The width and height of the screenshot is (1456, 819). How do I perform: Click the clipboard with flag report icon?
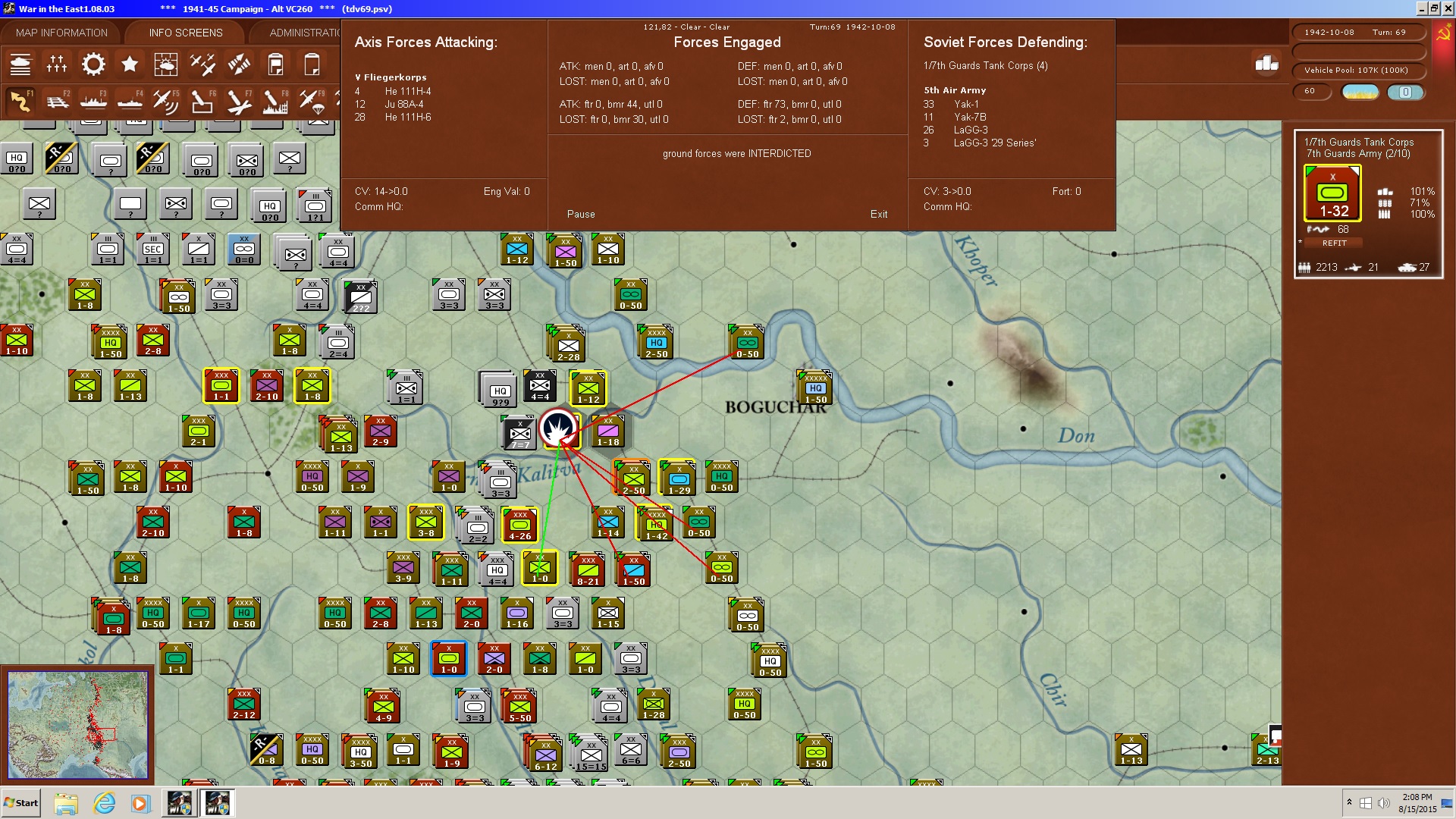[x=275, y=64]
